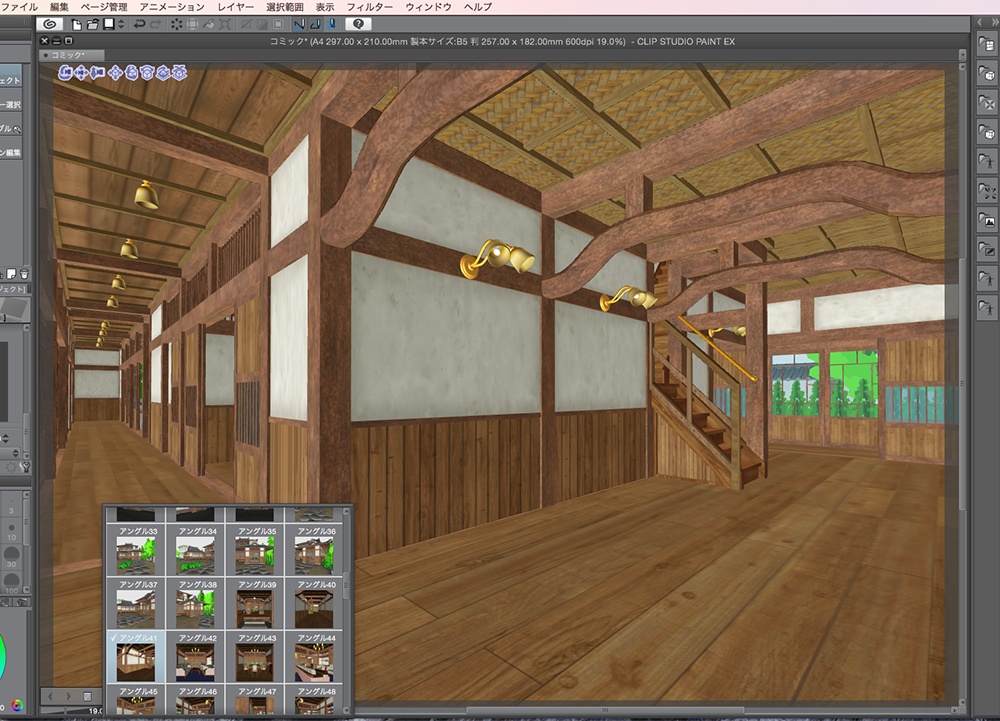Activate the move 3D object manipulator icon
Viewport: 1000px width, 721px height.
(115, 73)
